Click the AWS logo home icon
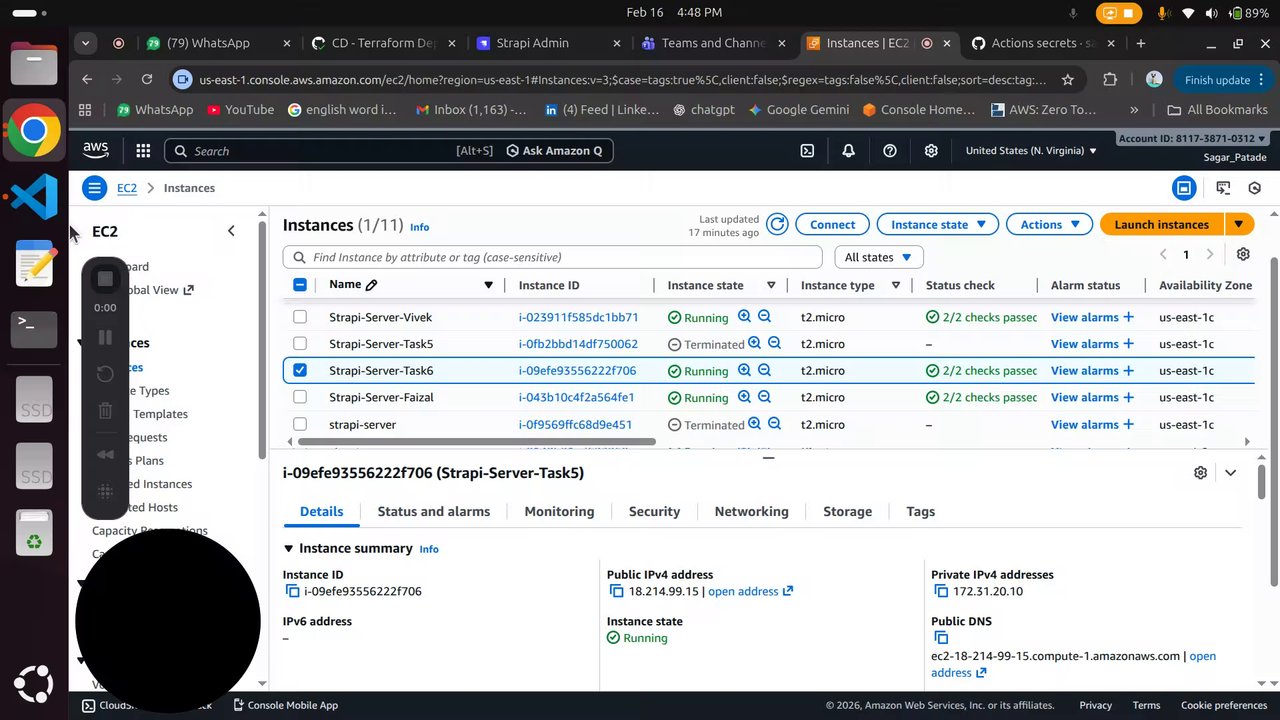The image size is (1280, 720). (96, 150)
